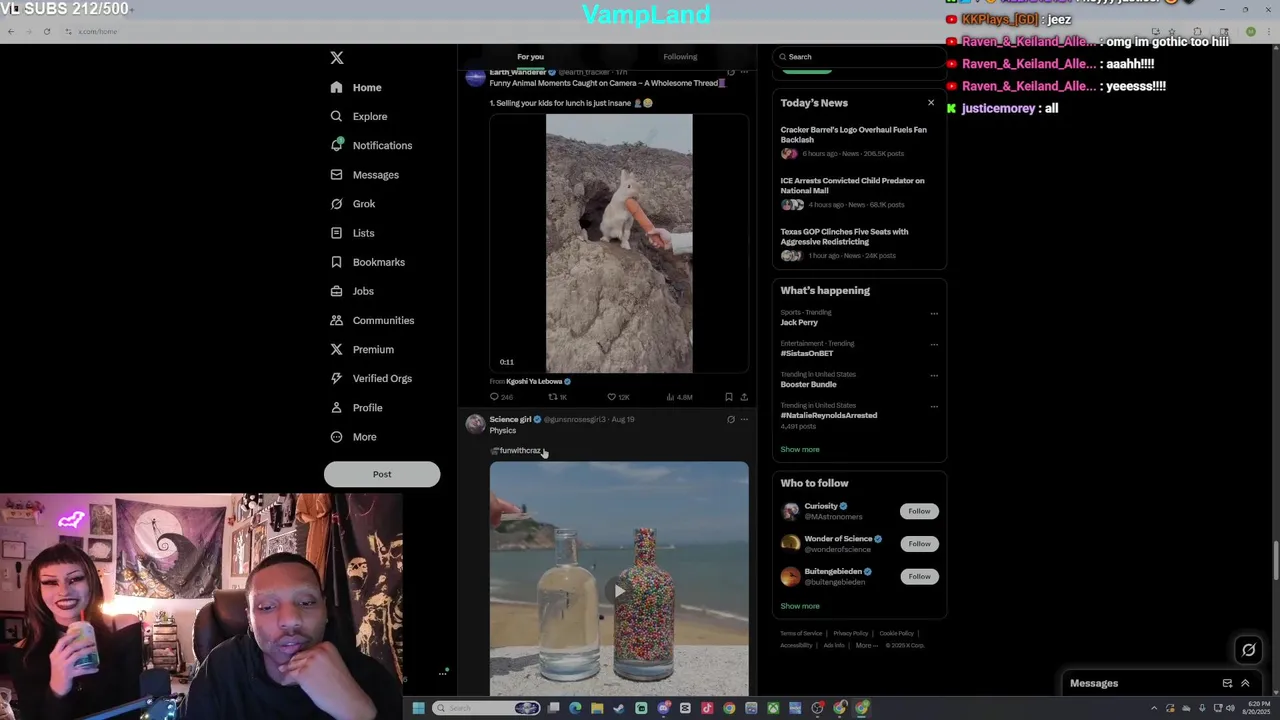This screenshot has width=1280, height=720.
Task: Click the Kgoshi Ya Lebowa source link
Action: 538,382
